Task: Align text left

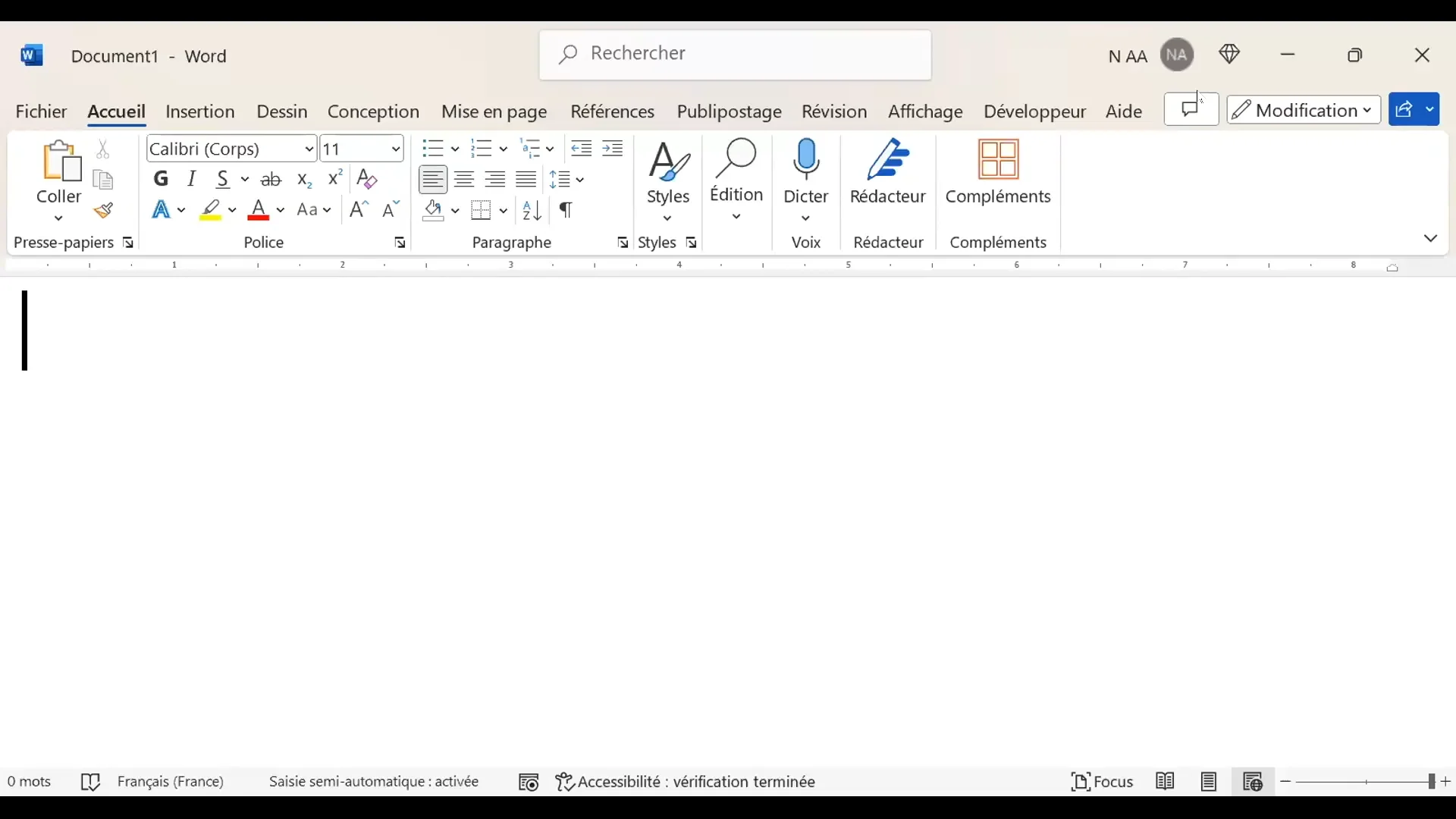Action: (435, 180)
